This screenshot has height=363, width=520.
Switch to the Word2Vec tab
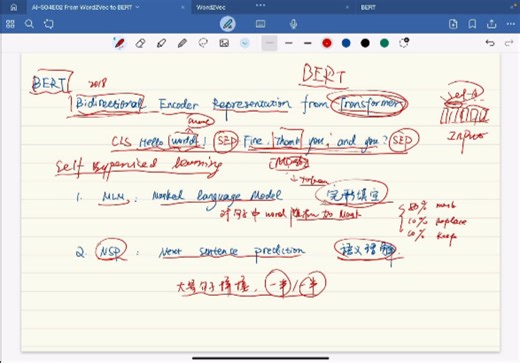211,7
